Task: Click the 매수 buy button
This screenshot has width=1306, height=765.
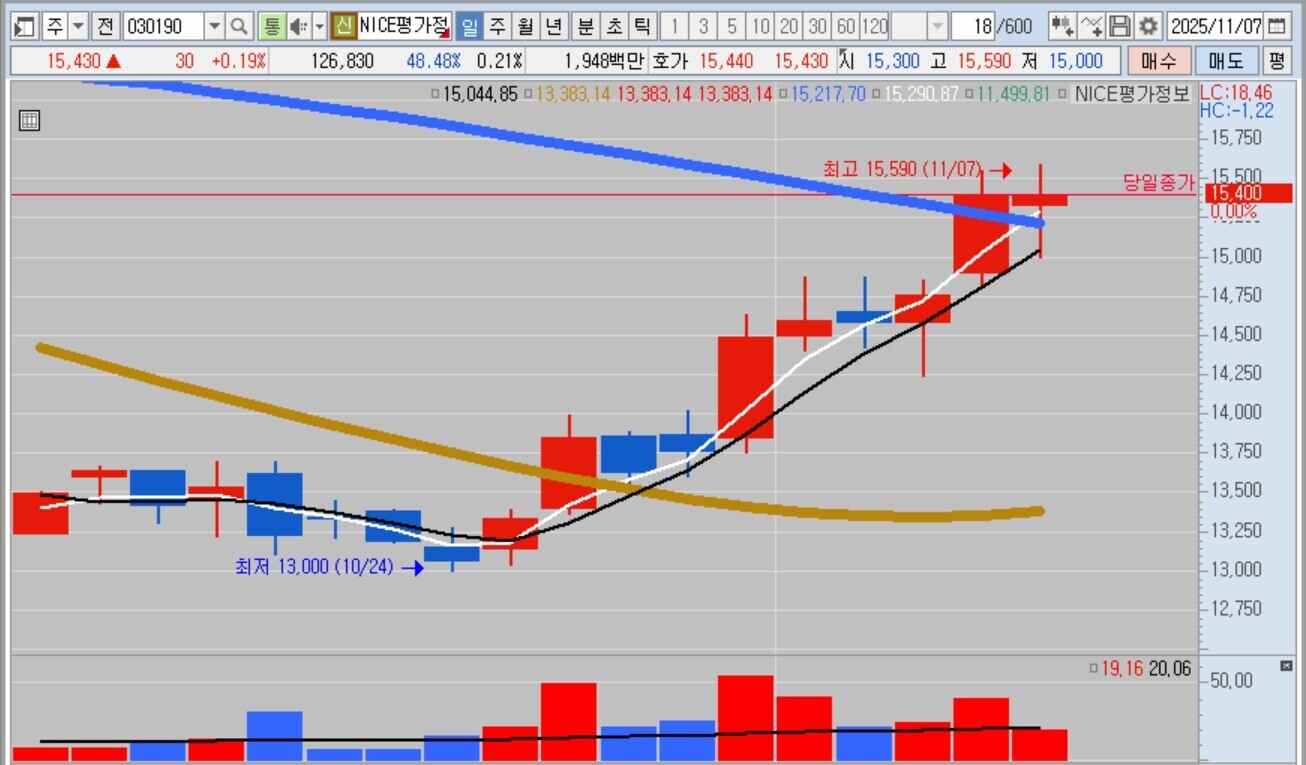Action: click(x=1159, y=61)
